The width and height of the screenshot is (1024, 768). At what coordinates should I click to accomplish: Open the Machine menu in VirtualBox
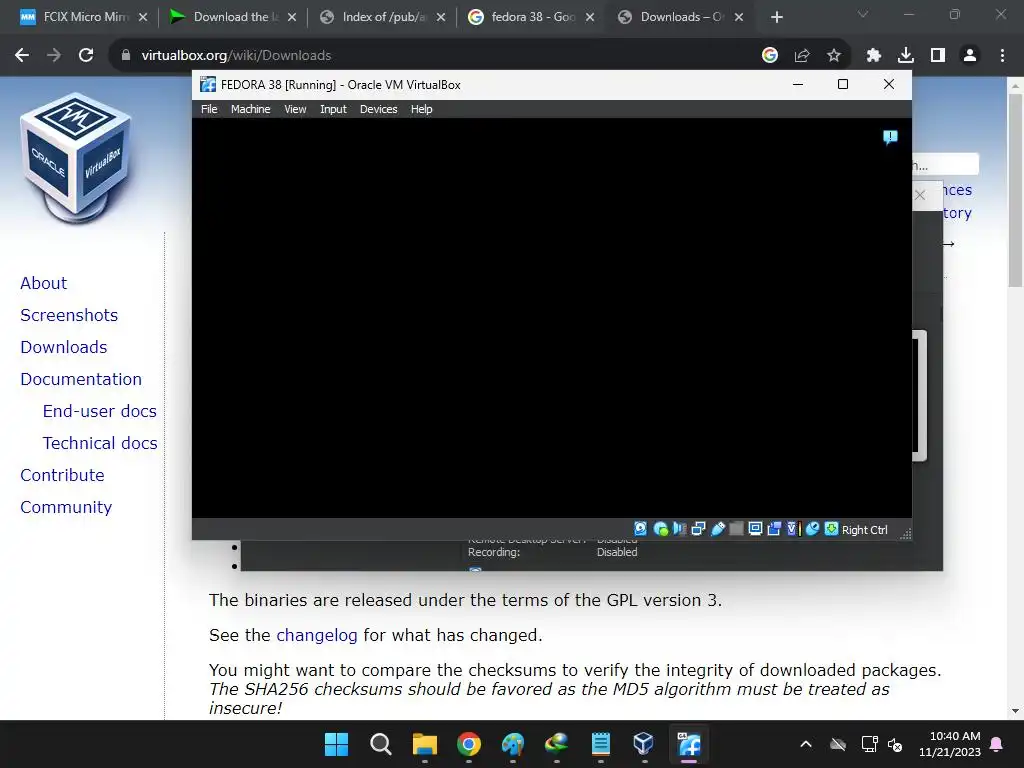(250, 109)
